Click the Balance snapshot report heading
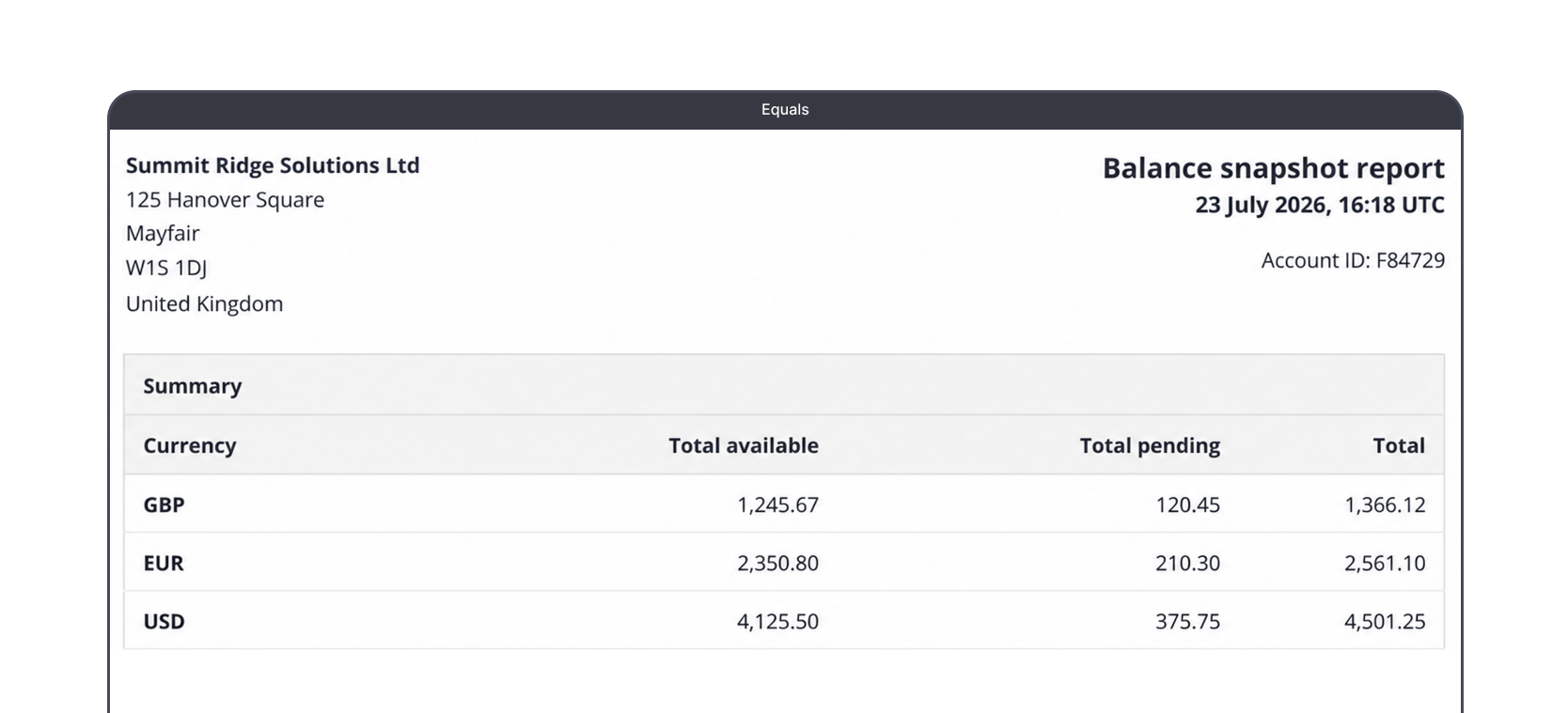1568x713 pixels. [x=1273, y=168]
